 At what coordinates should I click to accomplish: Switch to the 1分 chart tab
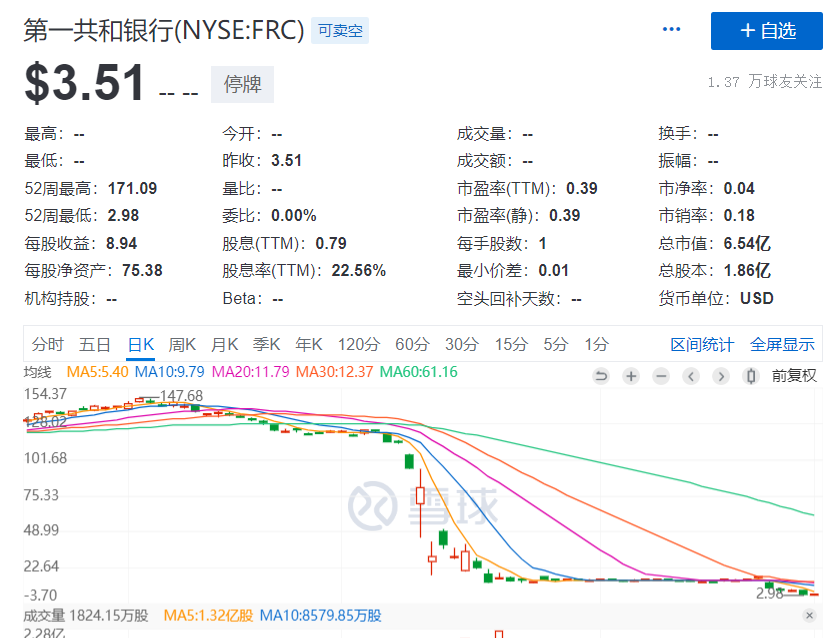[597, 345]
